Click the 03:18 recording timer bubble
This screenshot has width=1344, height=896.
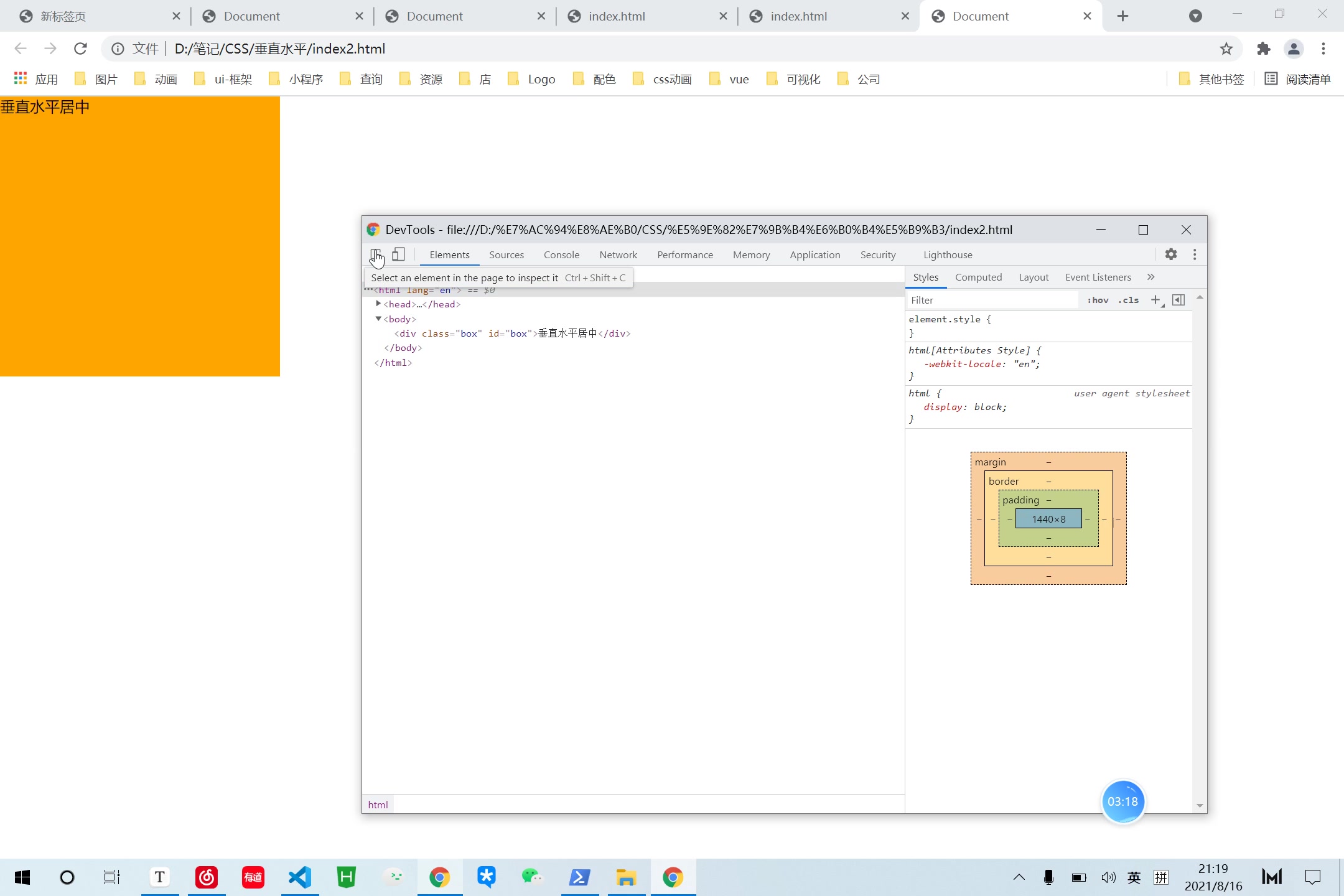tap(1122, 801)
